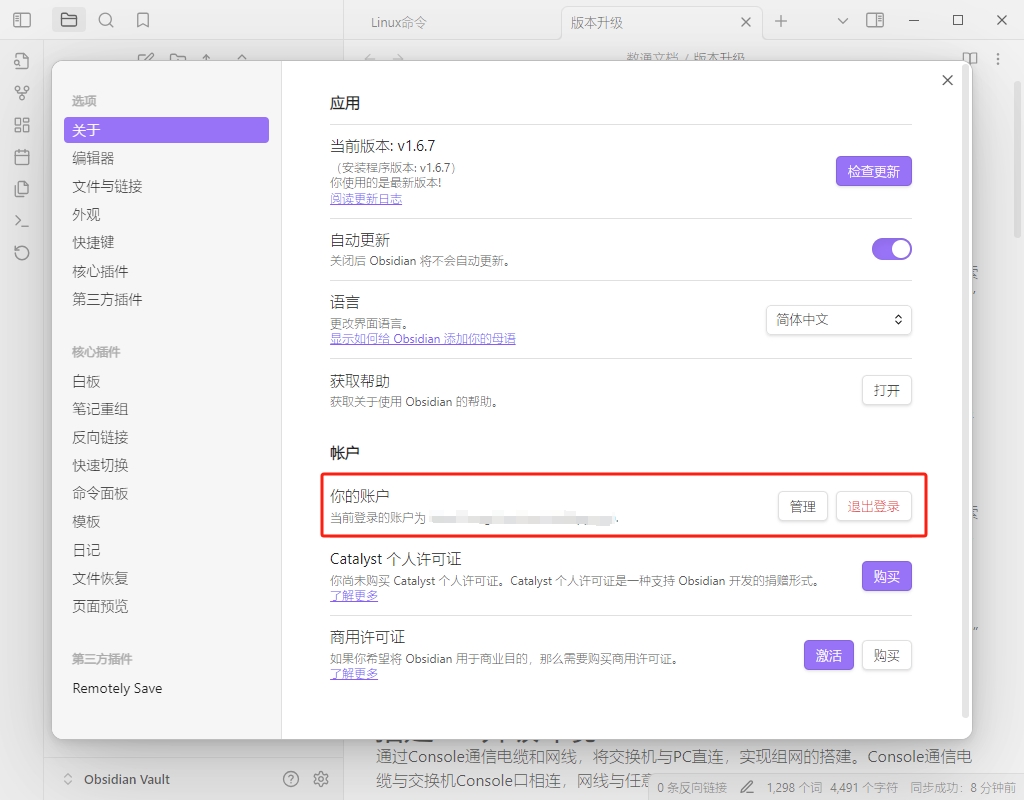
Task: Open command palette ribbon icon
Action: [21, 220]
